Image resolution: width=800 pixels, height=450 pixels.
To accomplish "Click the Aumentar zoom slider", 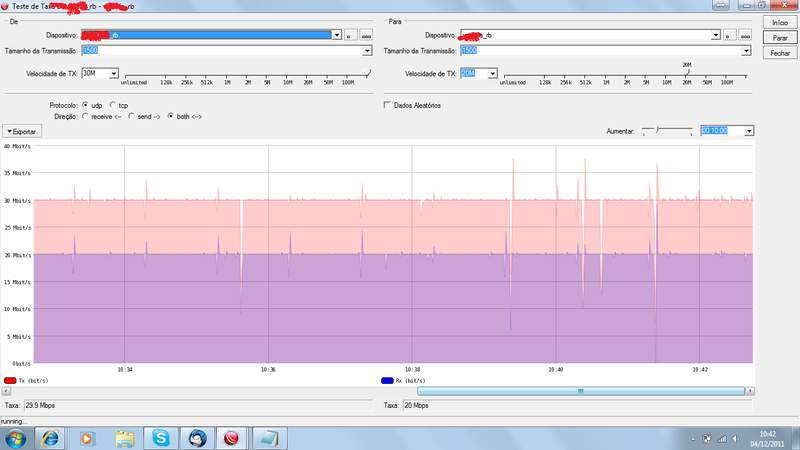I will [667, 130].
